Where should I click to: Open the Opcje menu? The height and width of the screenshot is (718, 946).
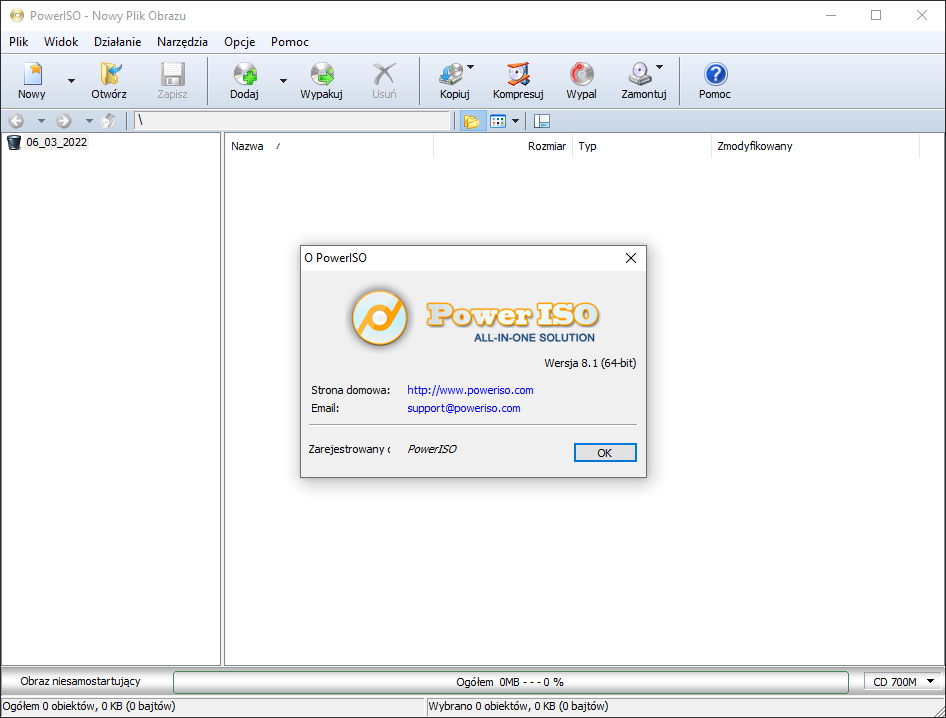(x=240, y=42)
